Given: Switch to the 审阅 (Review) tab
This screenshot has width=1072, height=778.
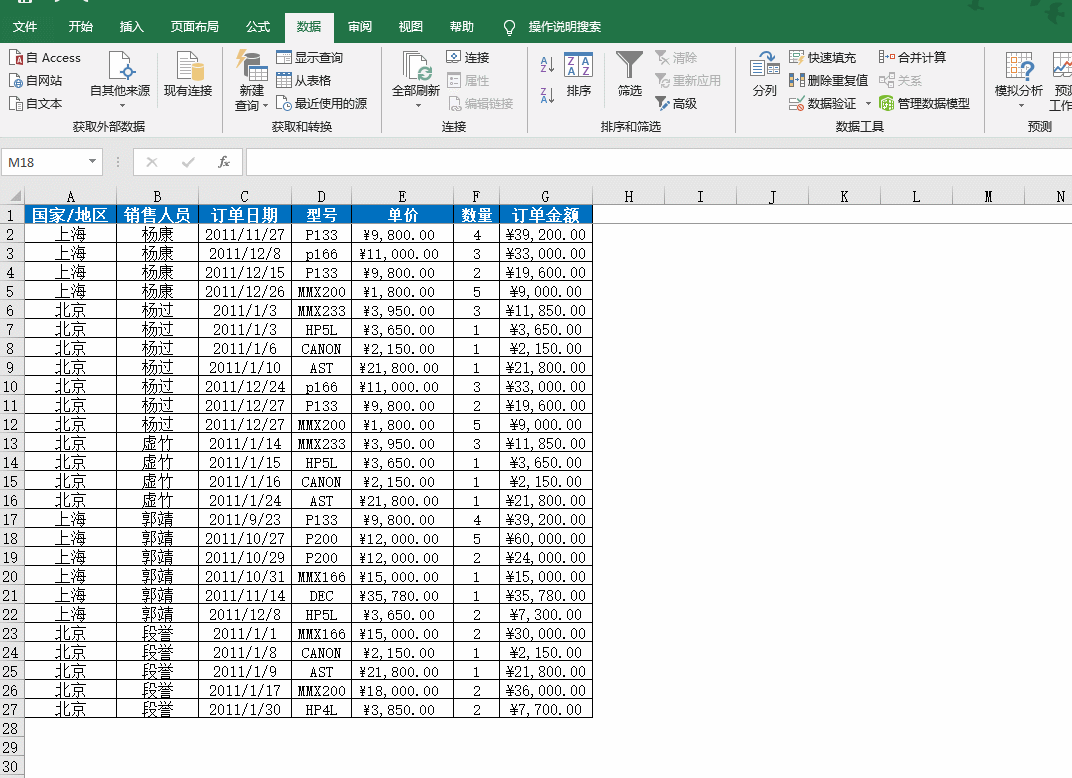Looking at the screenshot, I should [360, 27].
